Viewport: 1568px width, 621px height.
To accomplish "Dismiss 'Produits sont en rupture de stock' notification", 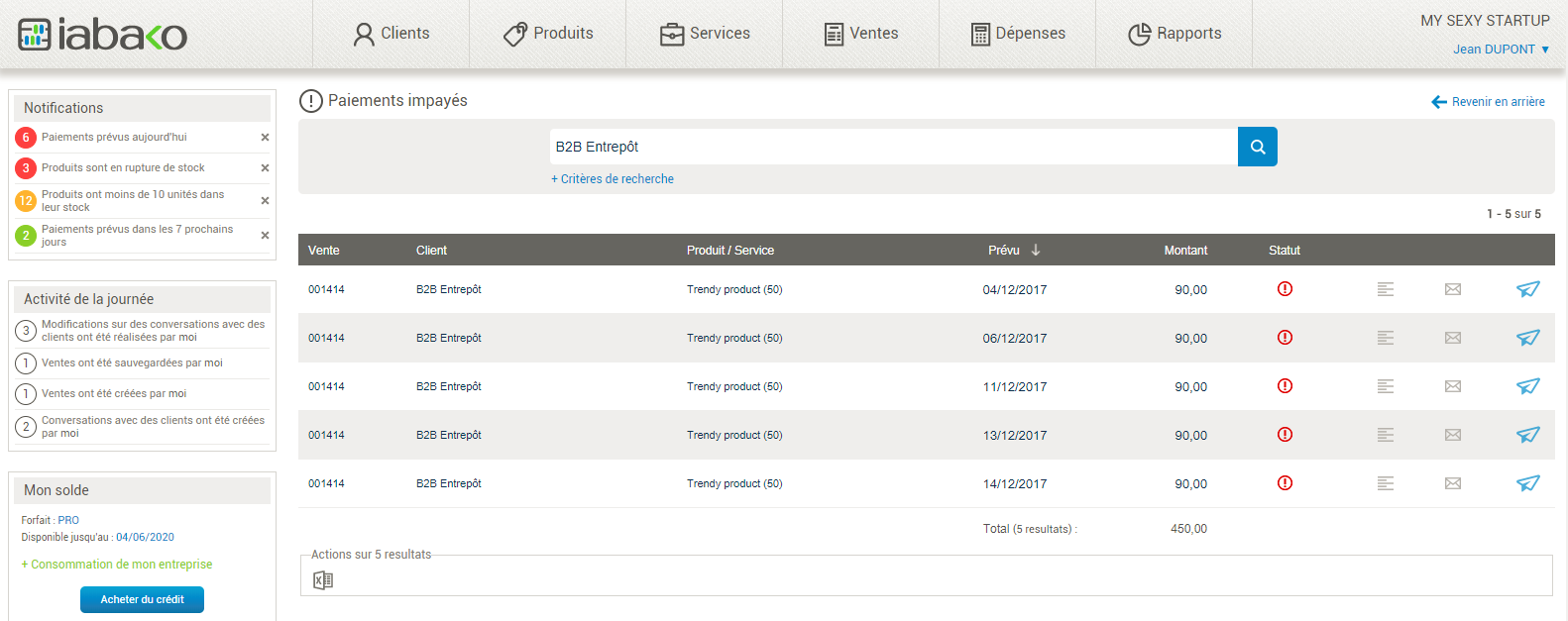I will click(265, 168).
